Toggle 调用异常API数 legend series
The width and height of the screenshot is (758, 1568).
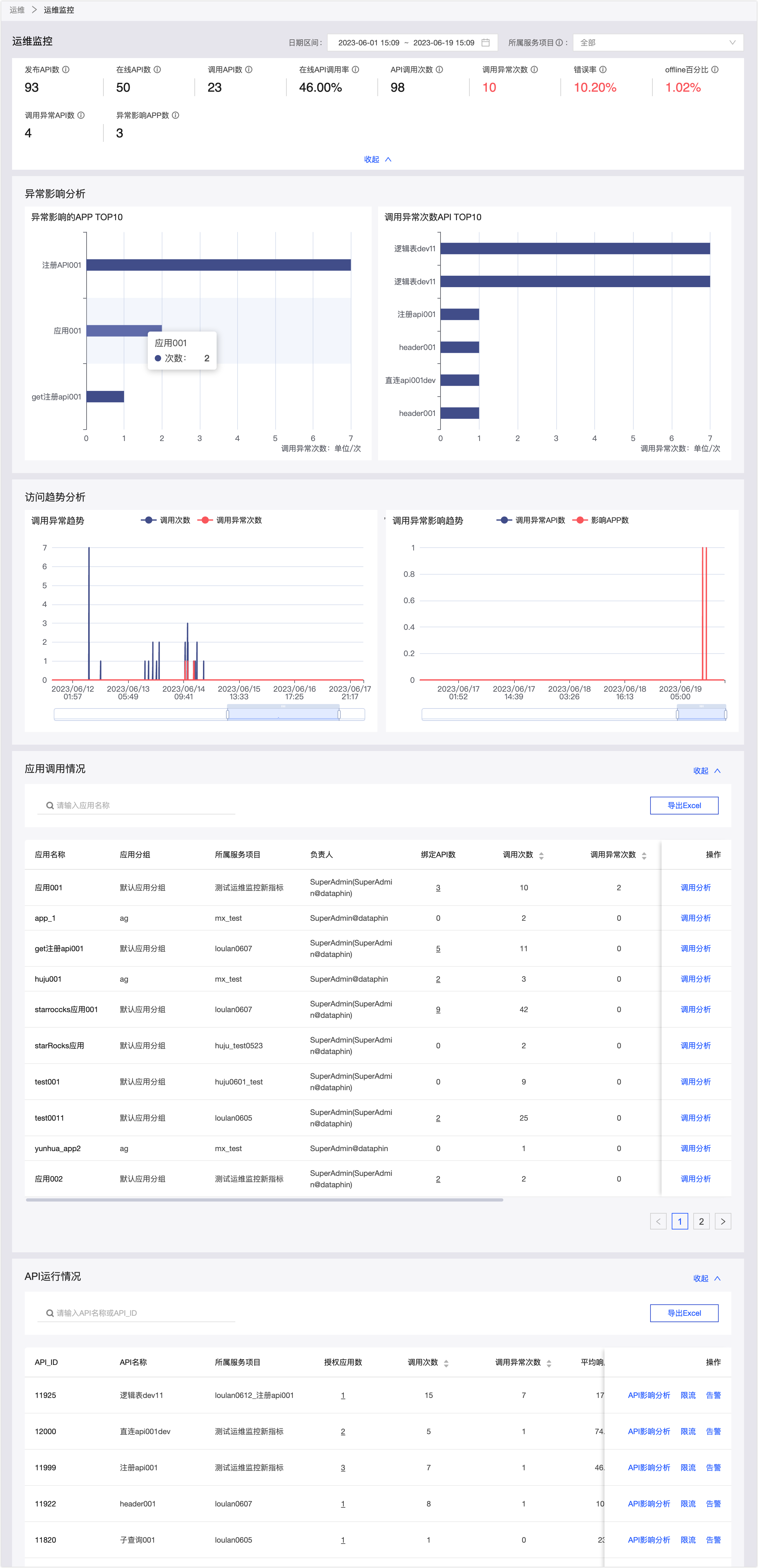[x=531, y=520]
